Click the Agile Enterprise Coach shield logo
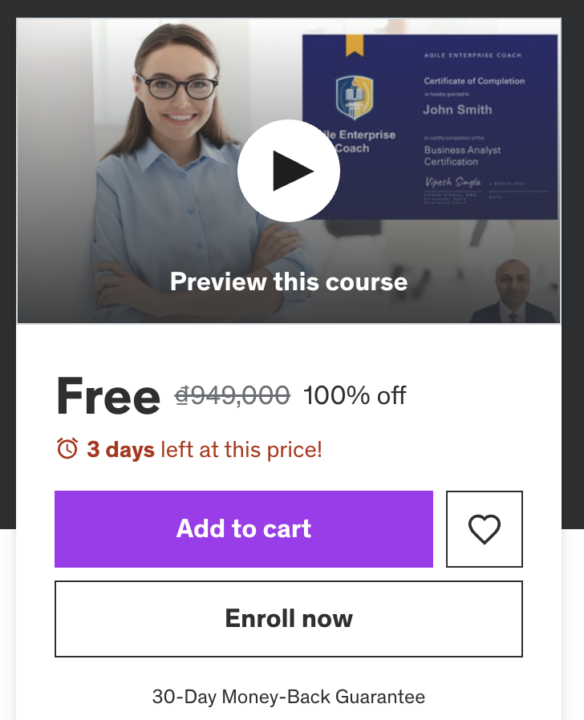 354,97
